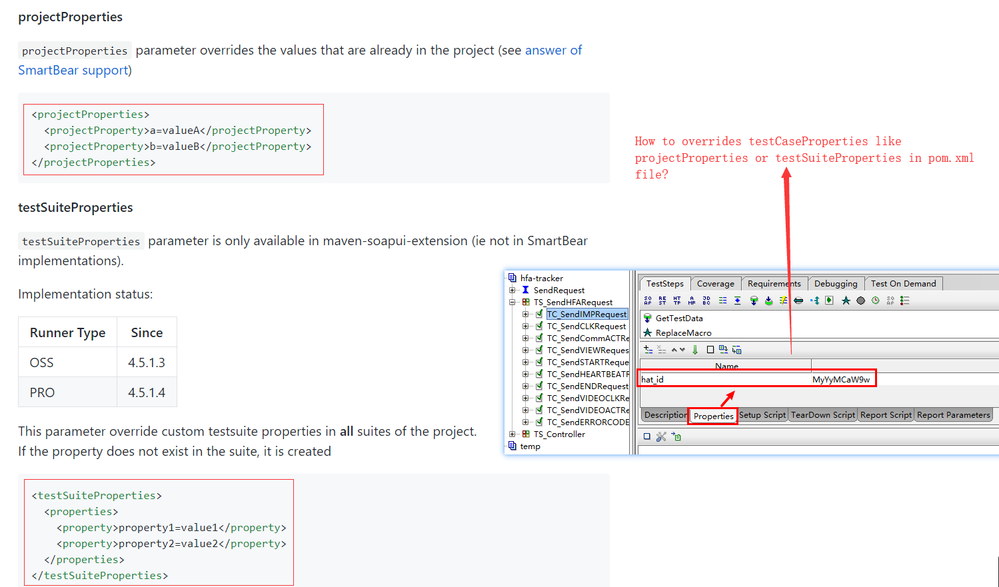This screenshot has width=999, height=587.
Task: Expand the SendRequest tree node
Action: pyautogui.click(x=513, y=290)
